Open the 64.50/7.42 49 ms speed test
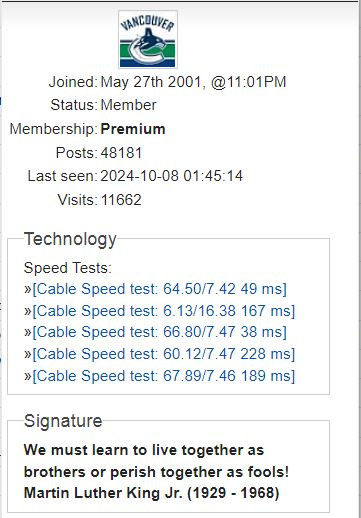 pyautogui.click(x=159, y=289)
